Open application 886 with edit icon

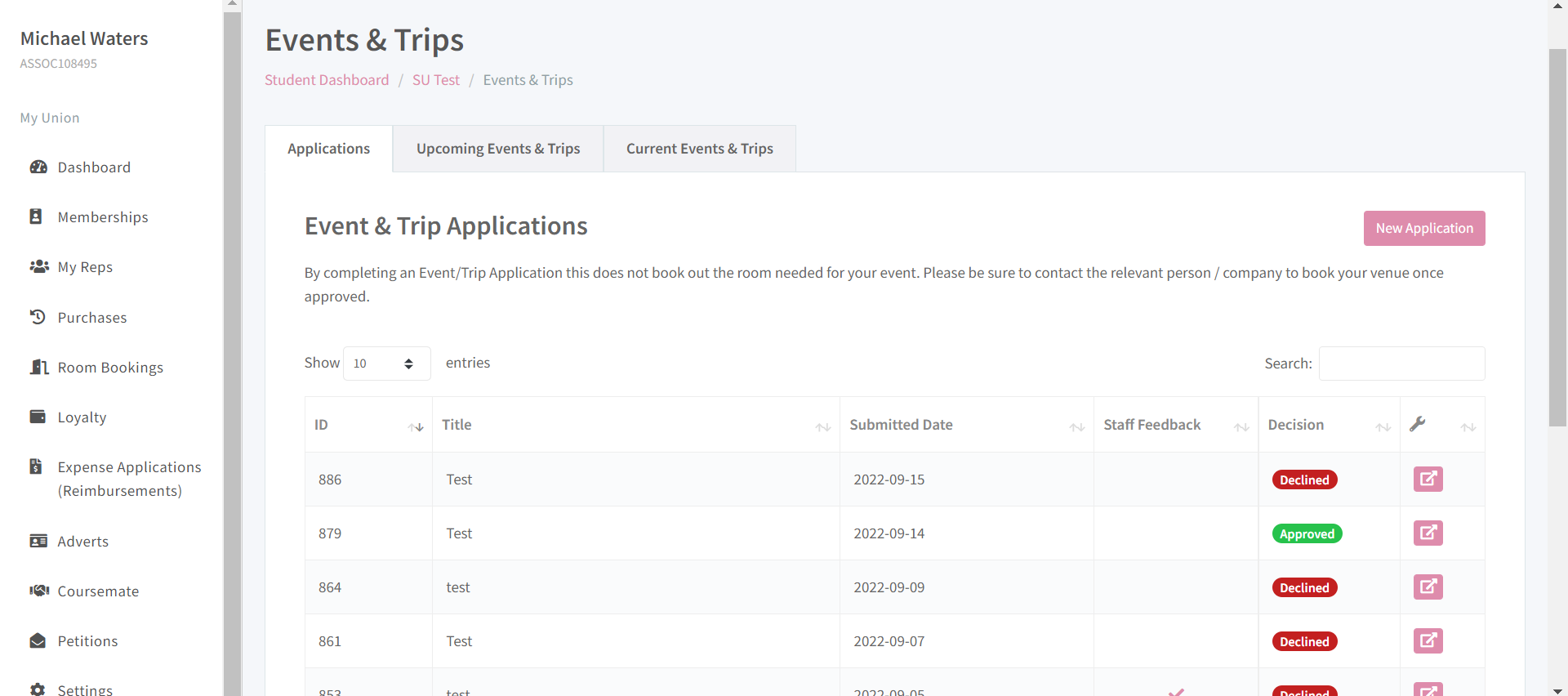coord(1428,479)
